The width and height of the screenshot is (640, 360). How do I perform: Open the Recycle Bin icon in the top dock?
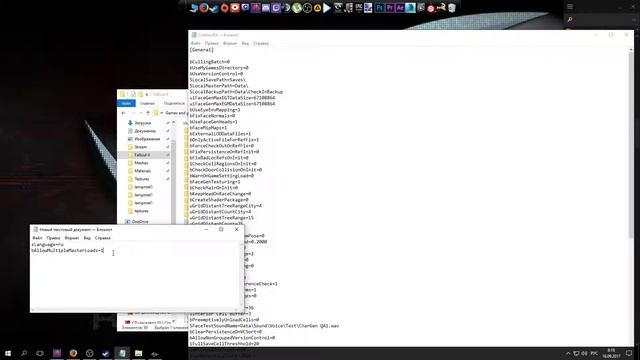pos(451,7)
